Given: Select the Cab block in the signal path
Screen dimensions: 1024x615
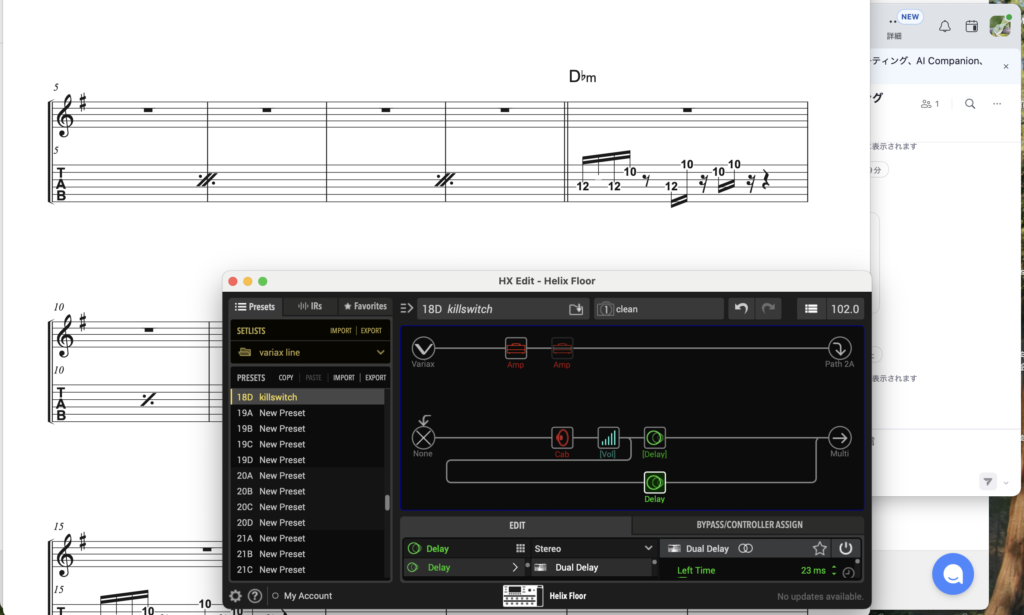Looking at the screenshot, I should pos(562,438).
